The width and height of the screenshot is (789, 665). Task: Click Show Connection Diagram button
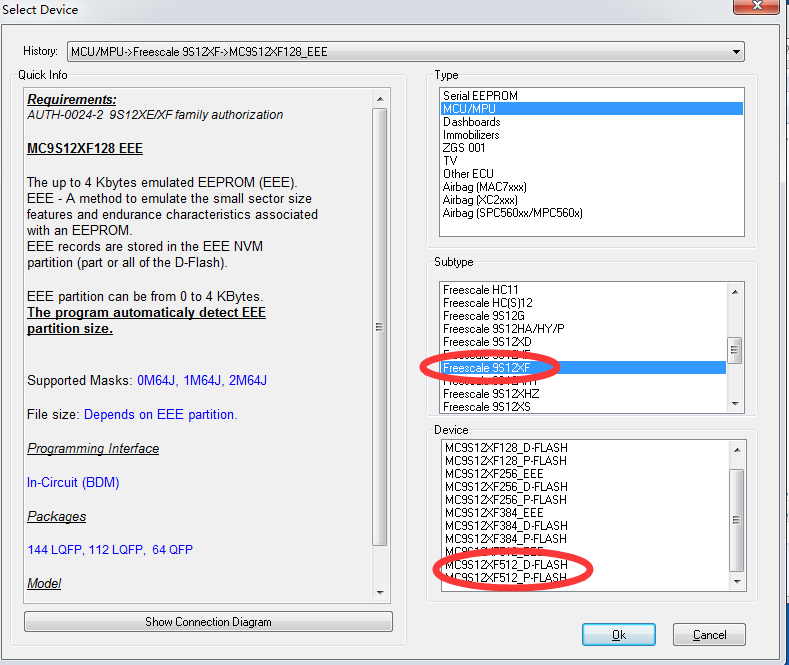pos(208,622)
